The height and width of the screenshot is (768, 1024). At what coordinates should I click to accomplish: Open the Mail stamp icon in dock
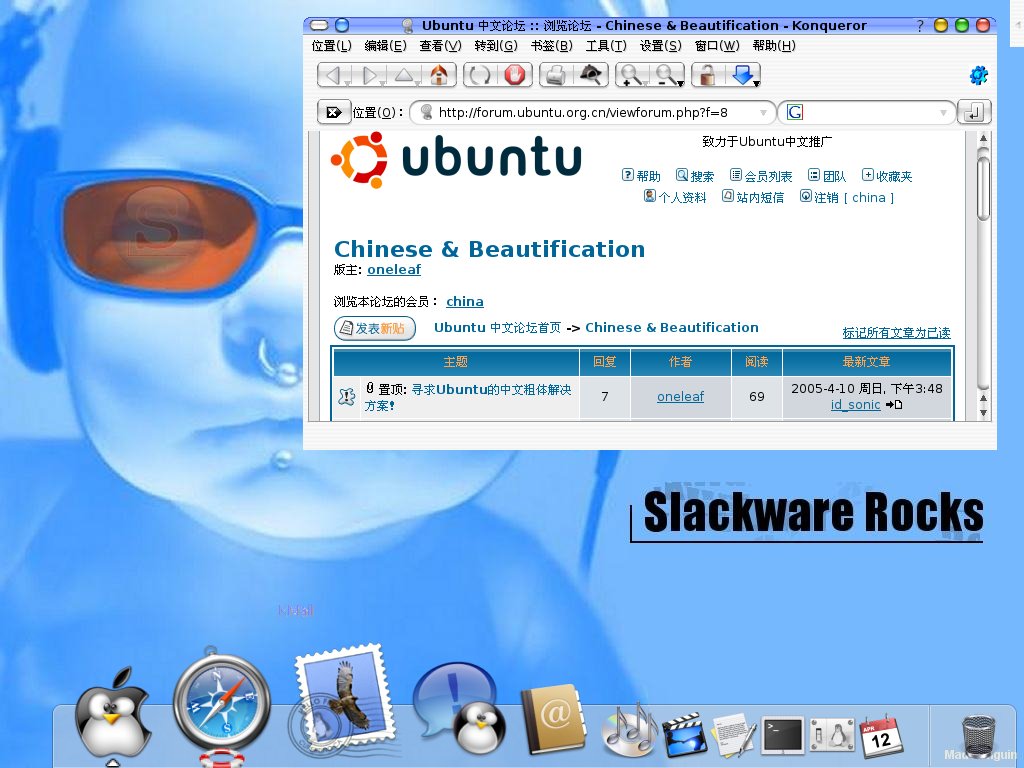[x=343, y=699]
